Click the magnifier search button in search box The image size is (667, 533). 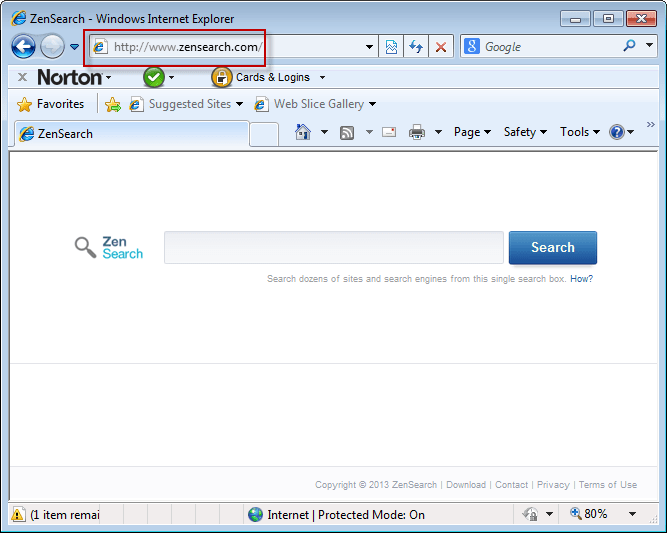tap(629, 45)
